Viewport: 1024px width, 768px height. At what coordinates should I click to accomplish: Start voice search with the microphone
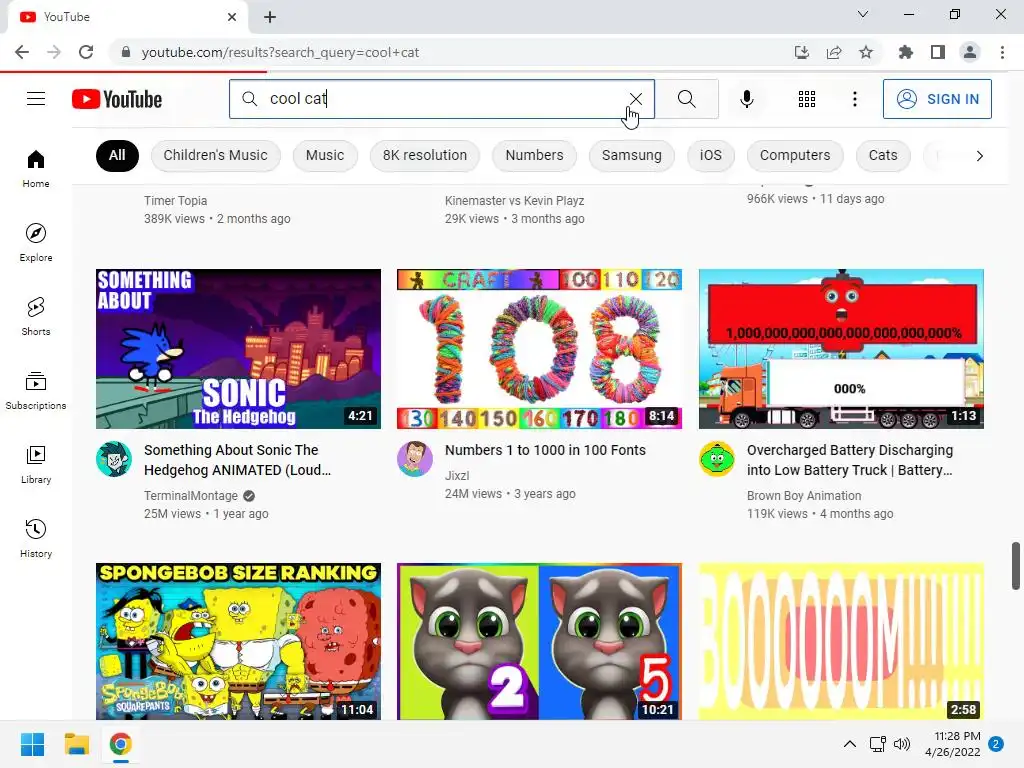click(746, 99)
